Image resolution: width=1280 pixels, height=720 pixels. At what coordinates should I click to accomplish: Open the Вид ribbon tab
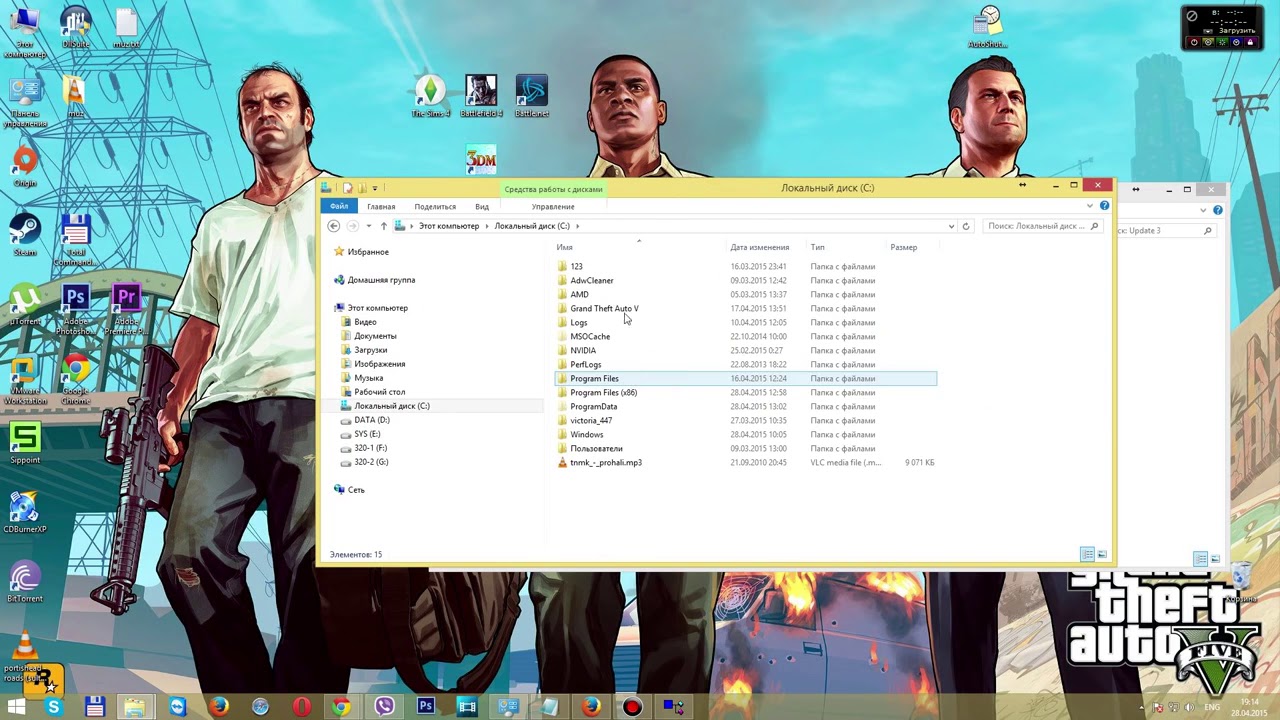tap(482, 206)
